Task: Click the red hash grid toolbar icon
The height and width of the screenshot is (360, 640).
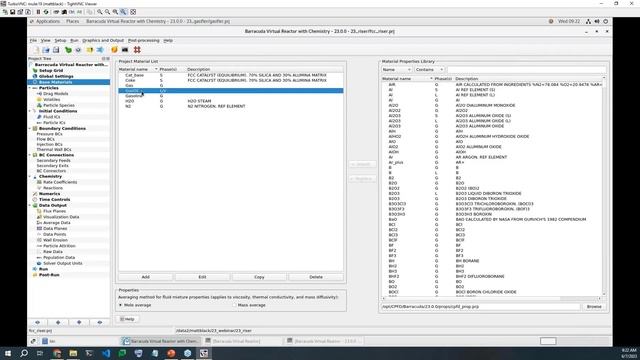Action: (x=137, y=50)
